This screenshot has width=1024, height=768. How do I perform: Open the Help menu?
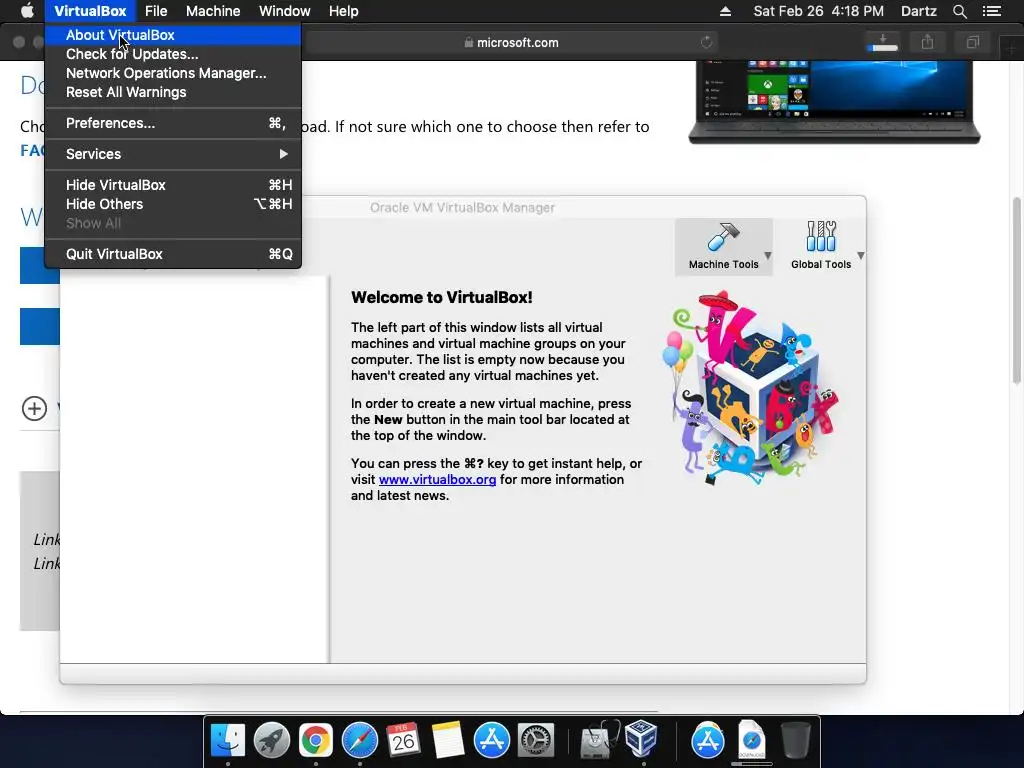[x=344, y=11]
